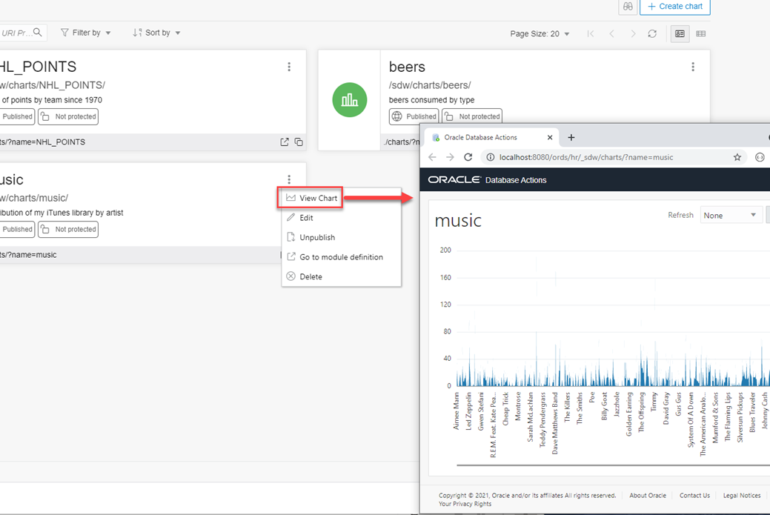Select Go to module definition

coord(341,257)
